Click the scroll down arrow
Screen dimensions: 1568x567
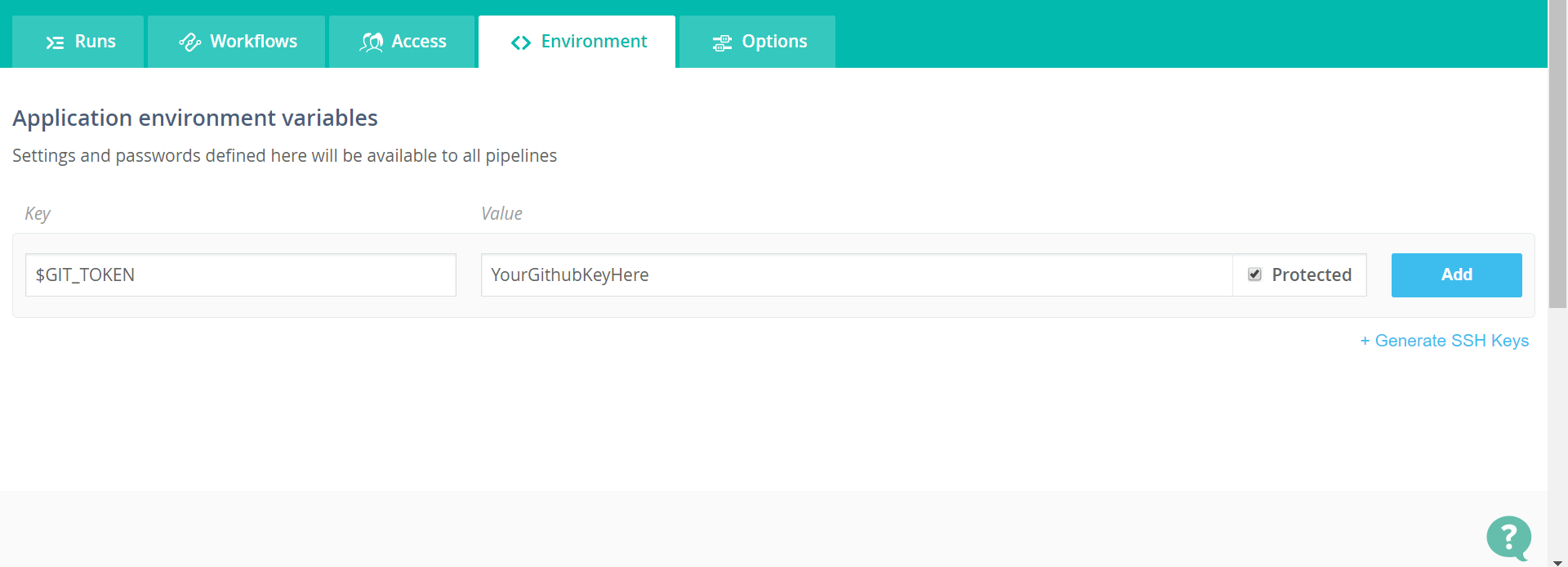point(1557,562)
